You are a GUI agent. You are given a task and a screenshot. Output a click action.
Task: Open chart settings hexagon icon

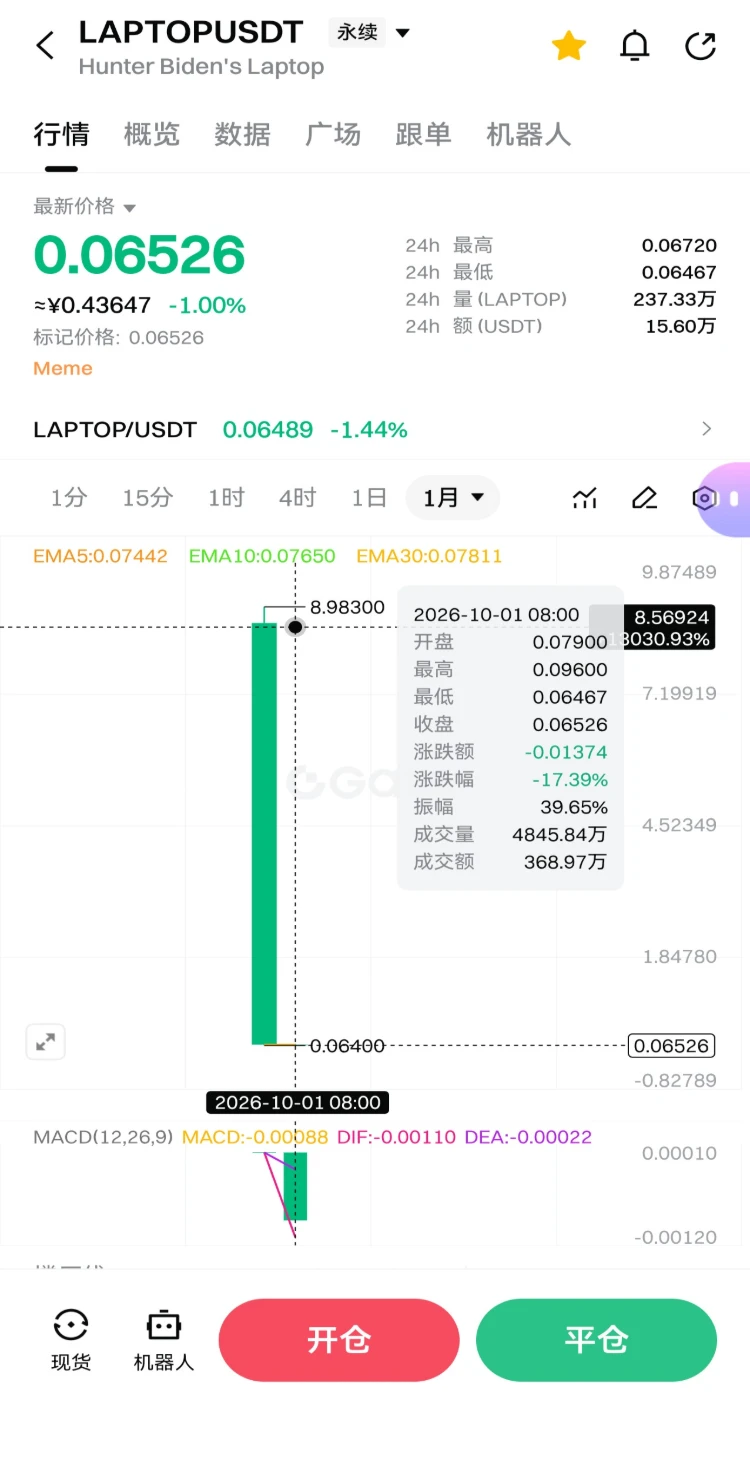click(704, 498)
